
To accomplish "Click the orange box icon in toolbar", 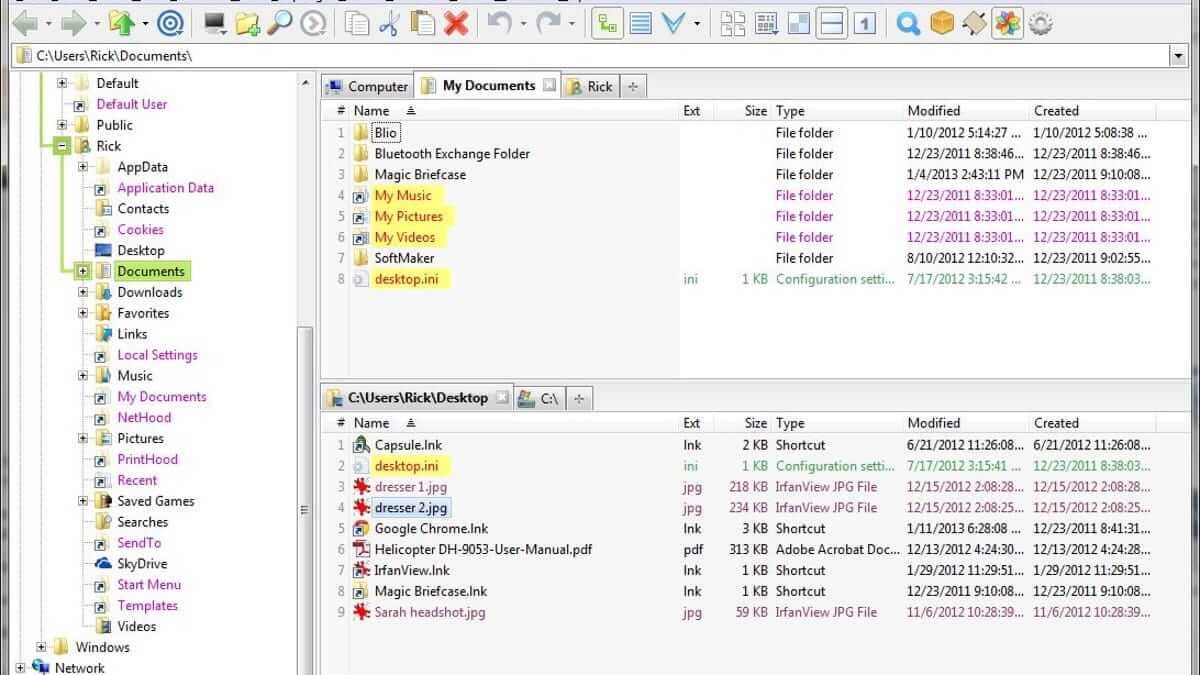I will pos(942,23).
